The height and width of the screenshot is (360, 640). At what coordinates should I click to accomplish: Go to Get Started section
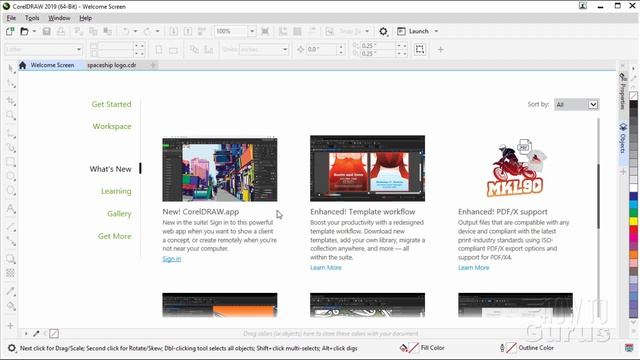(x=111, y=104)
